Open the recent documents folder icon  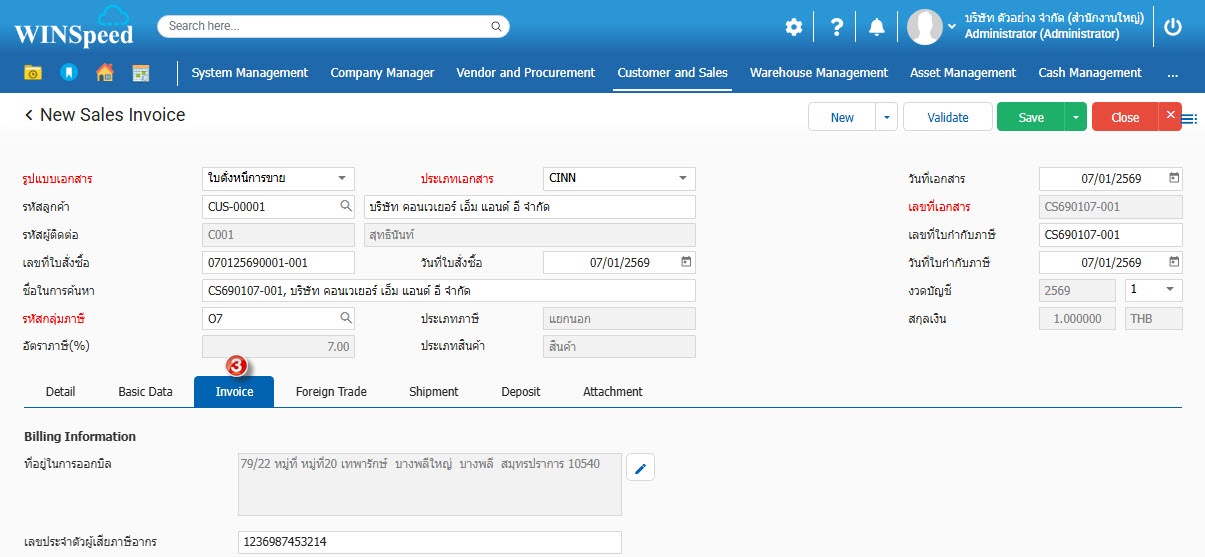click(33, 73)
